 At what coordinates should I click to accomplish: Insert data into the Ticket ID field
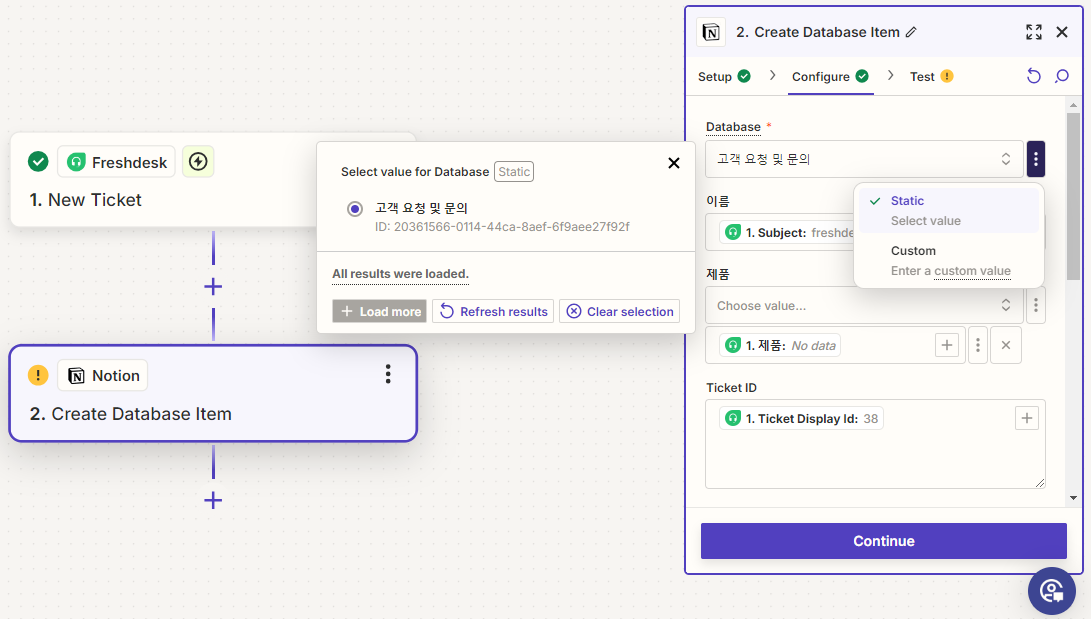[x=1027, y=418]
